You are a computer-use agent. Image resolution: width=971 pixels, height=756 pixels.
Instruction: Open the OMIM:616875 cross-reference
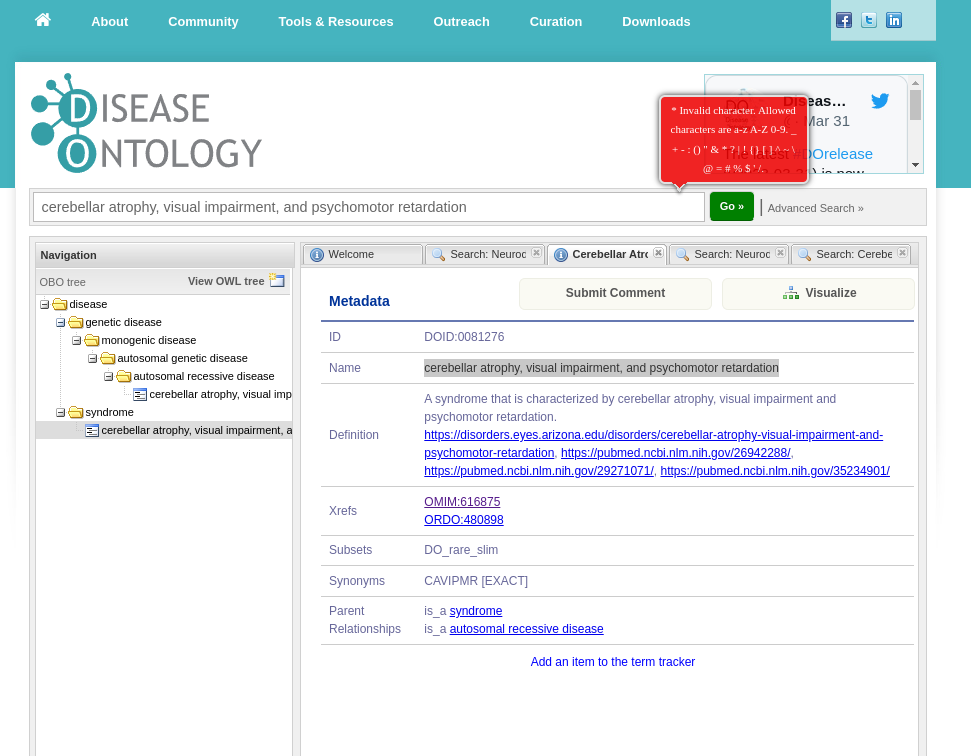click(x=462, y=501)
